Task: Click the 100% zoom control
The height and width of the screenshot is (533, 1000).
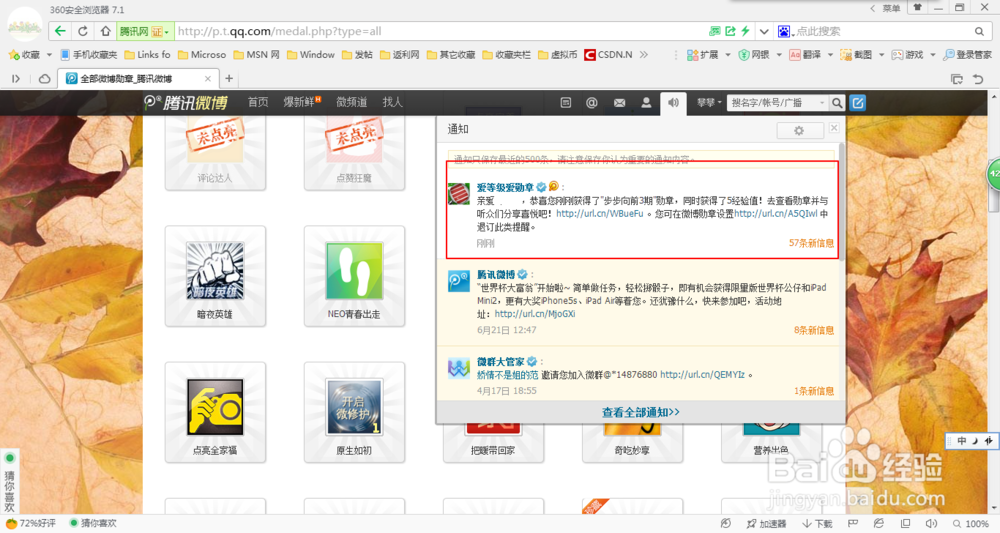Action: pyautogui.click(x=971, y=523)
